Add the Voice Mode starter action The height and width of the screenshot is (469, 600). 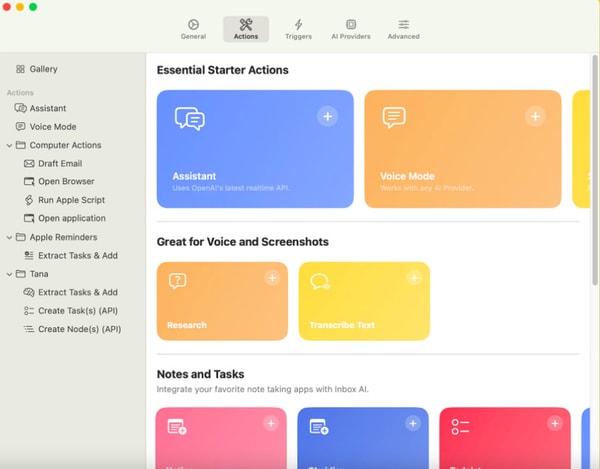tap(535, 117)
